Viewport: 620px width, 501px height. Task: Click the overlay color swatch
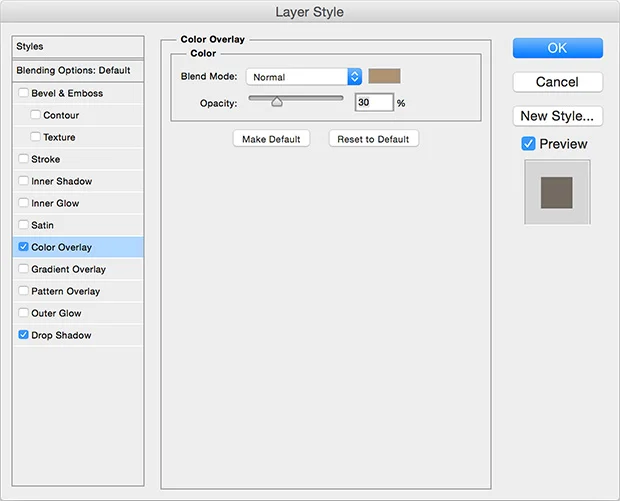pyautogui.click(x=384, y=76)
